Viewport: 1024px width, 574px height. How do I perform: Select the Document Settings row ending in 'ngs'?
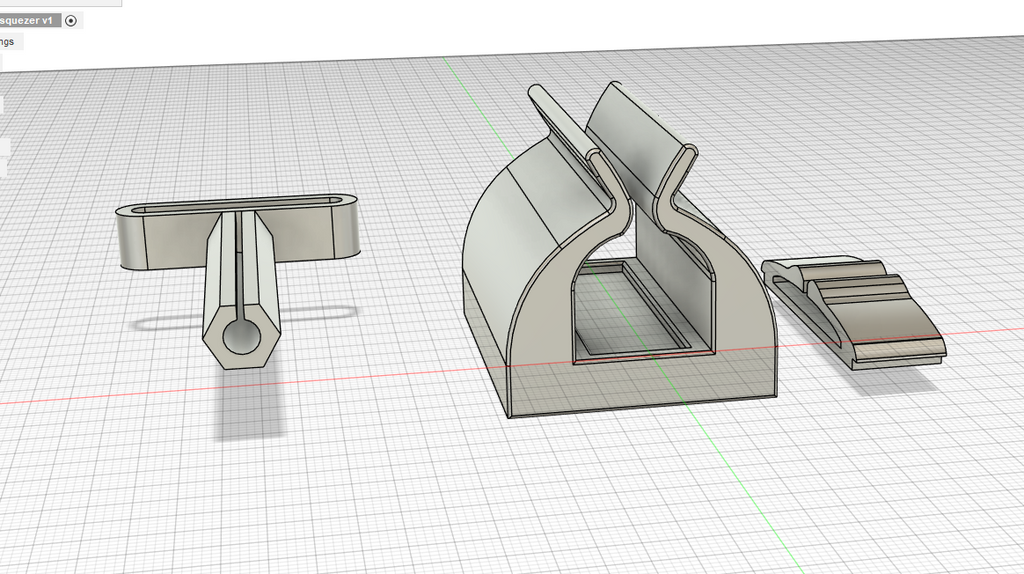11,42
